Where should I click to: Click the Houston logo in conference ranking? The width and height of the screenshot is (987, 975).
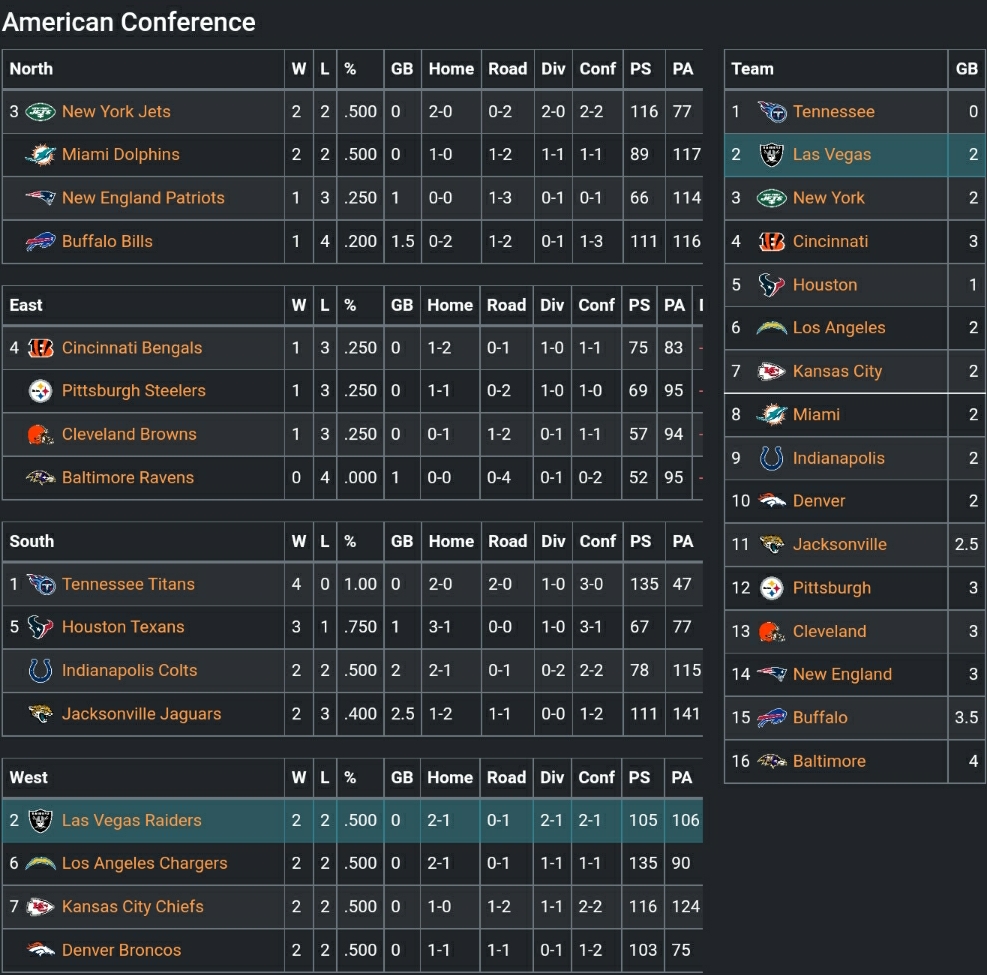(x=771, y=285)
